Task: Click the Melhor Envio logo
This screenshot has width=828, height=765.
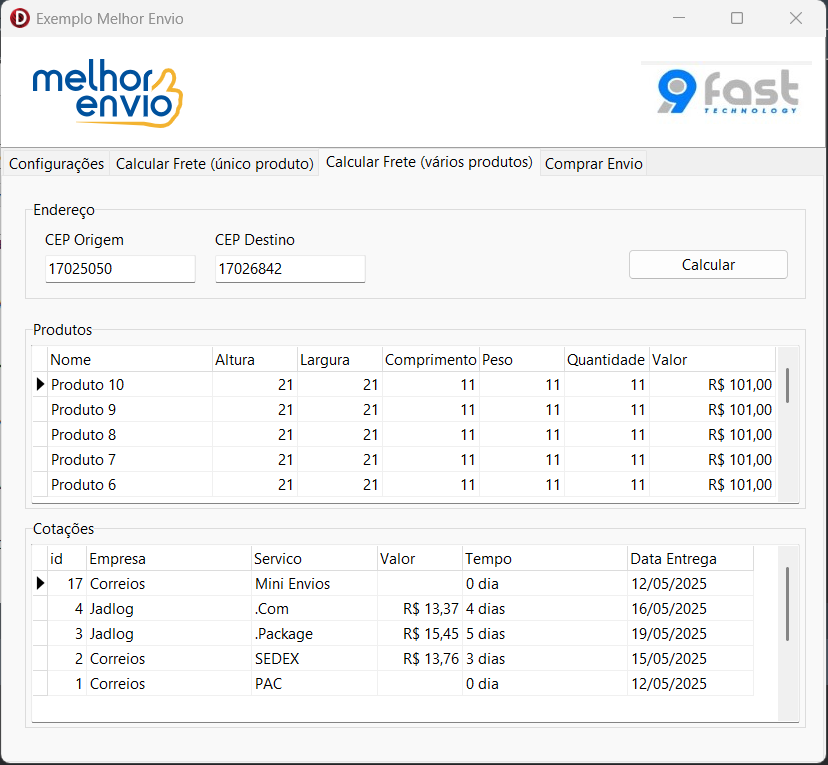Action: tap(108, 93)
